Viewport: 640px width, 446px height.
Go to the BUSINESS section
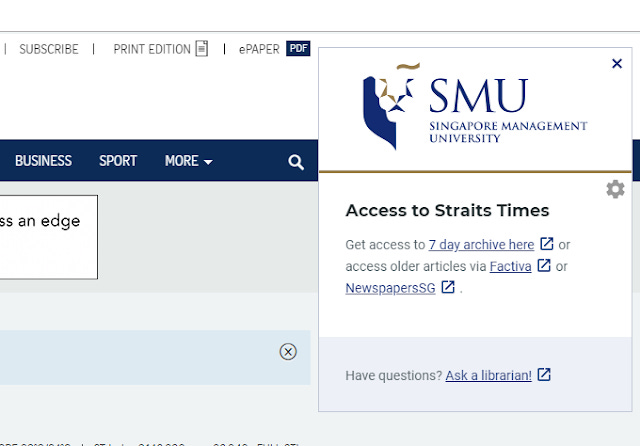[43, 161]
